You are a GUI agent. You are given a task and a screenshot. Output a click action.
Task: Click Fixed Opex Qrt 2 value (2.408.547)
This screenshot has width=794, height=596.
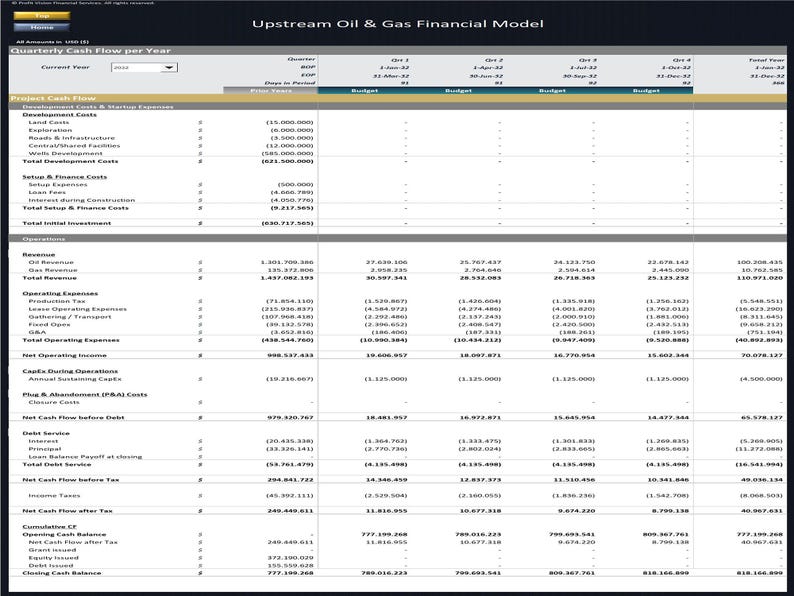480,325
